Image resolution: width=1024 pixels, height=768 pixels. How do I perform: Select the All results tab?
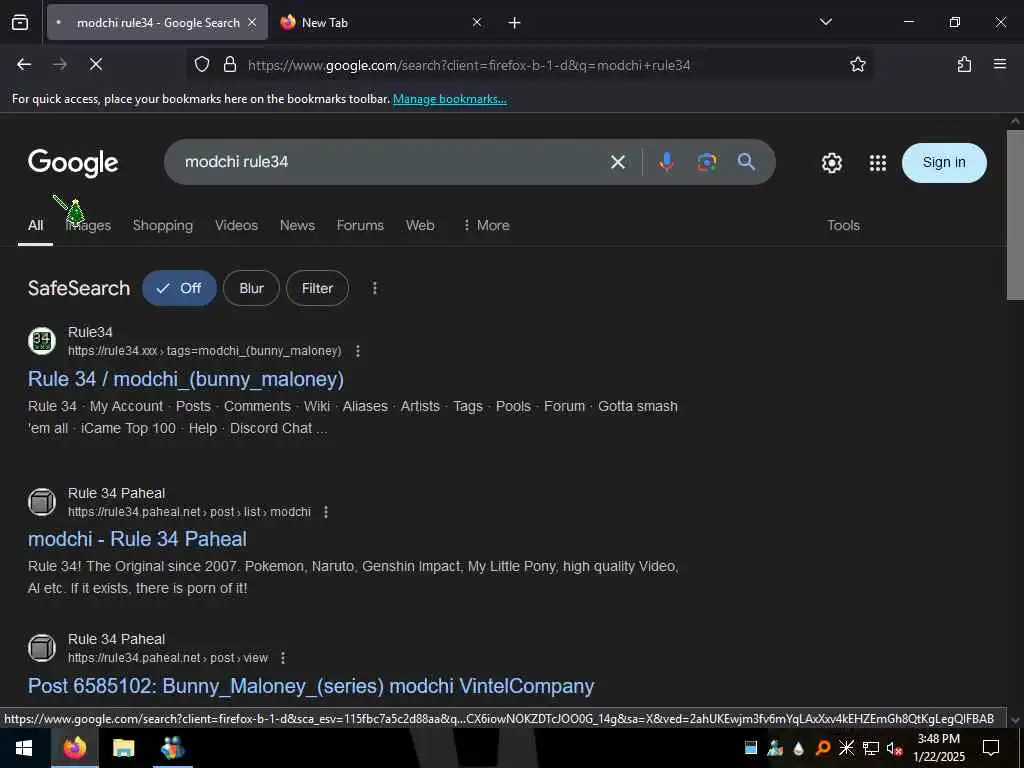coord(35,225)
